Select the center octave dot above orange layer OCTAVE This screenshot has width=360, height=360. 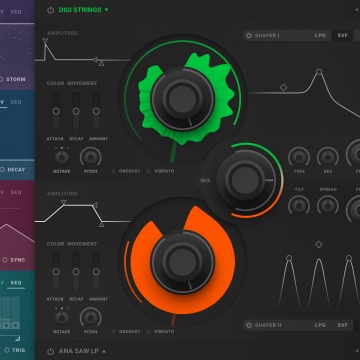pyautogui.click(x=62, y=308)
